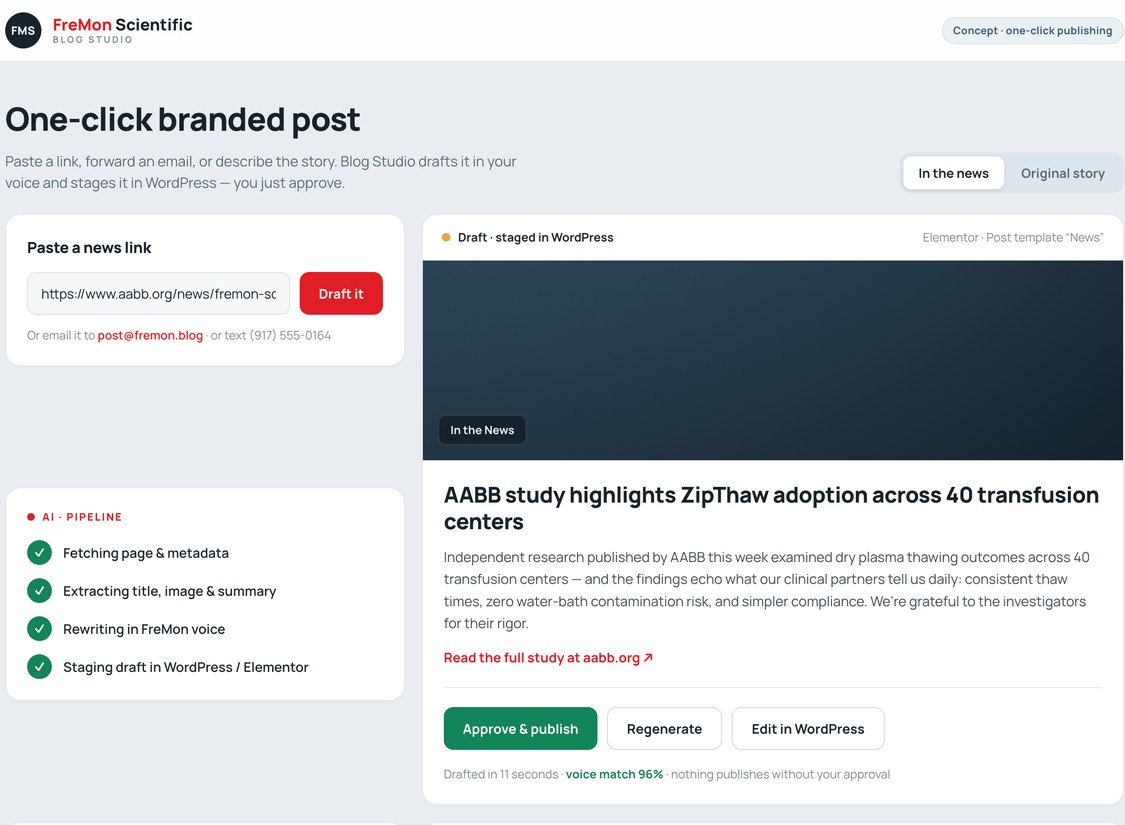Switch to the In the news tab

953,173
